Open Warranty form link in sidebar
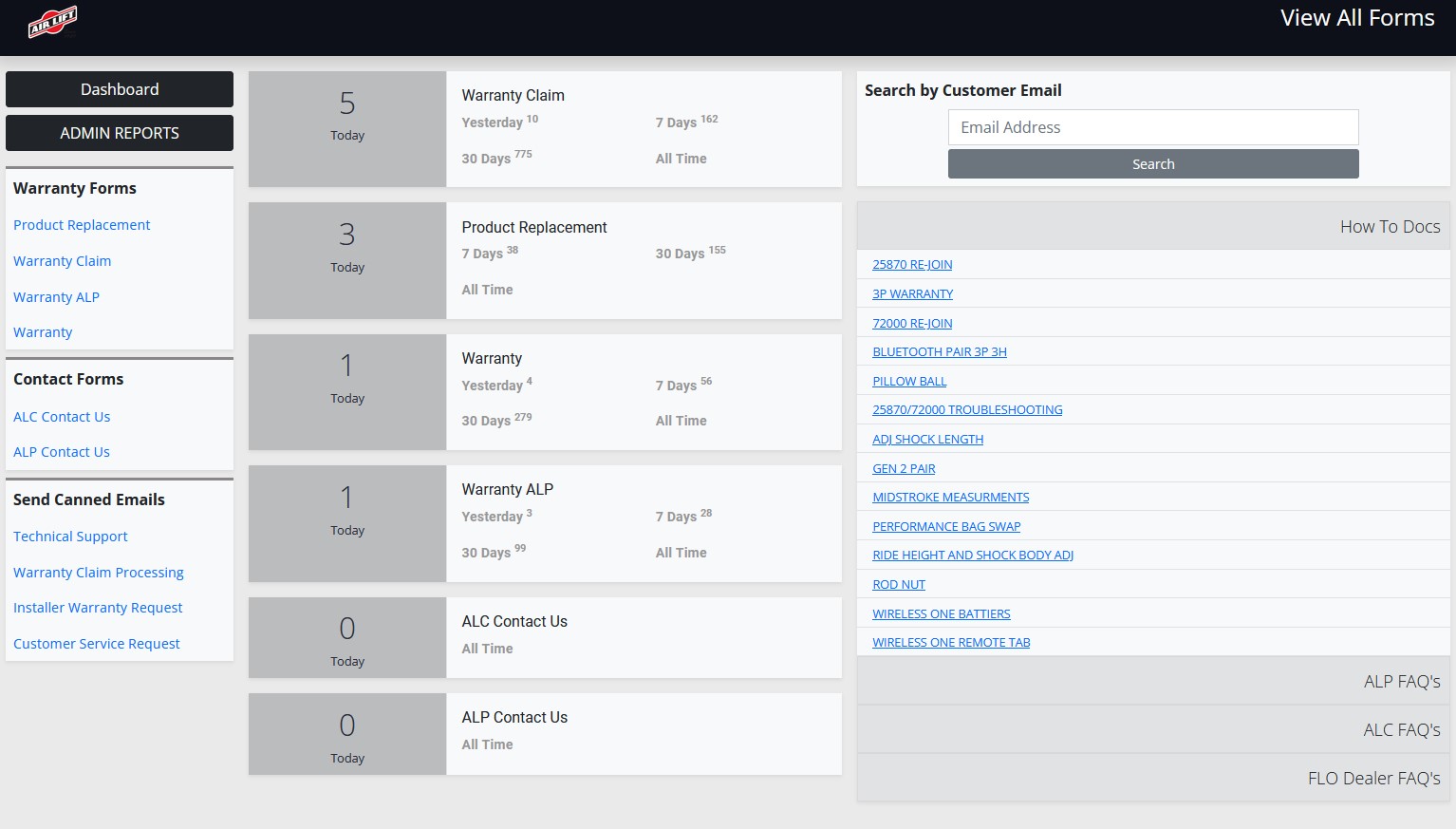Viewport: 1456px width, 829px height. click(x=43, y=332)
